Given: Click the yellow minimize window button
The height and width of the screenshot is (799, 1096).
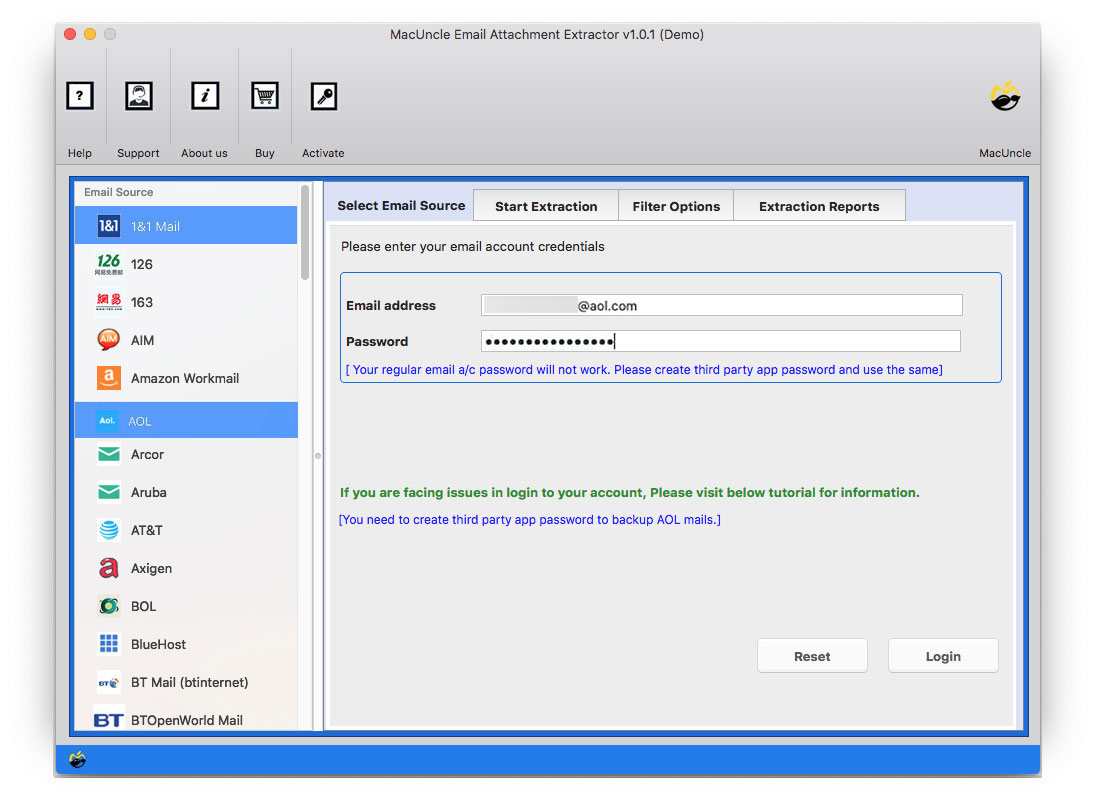Looking at the screenshot, I should coord(90,34).
